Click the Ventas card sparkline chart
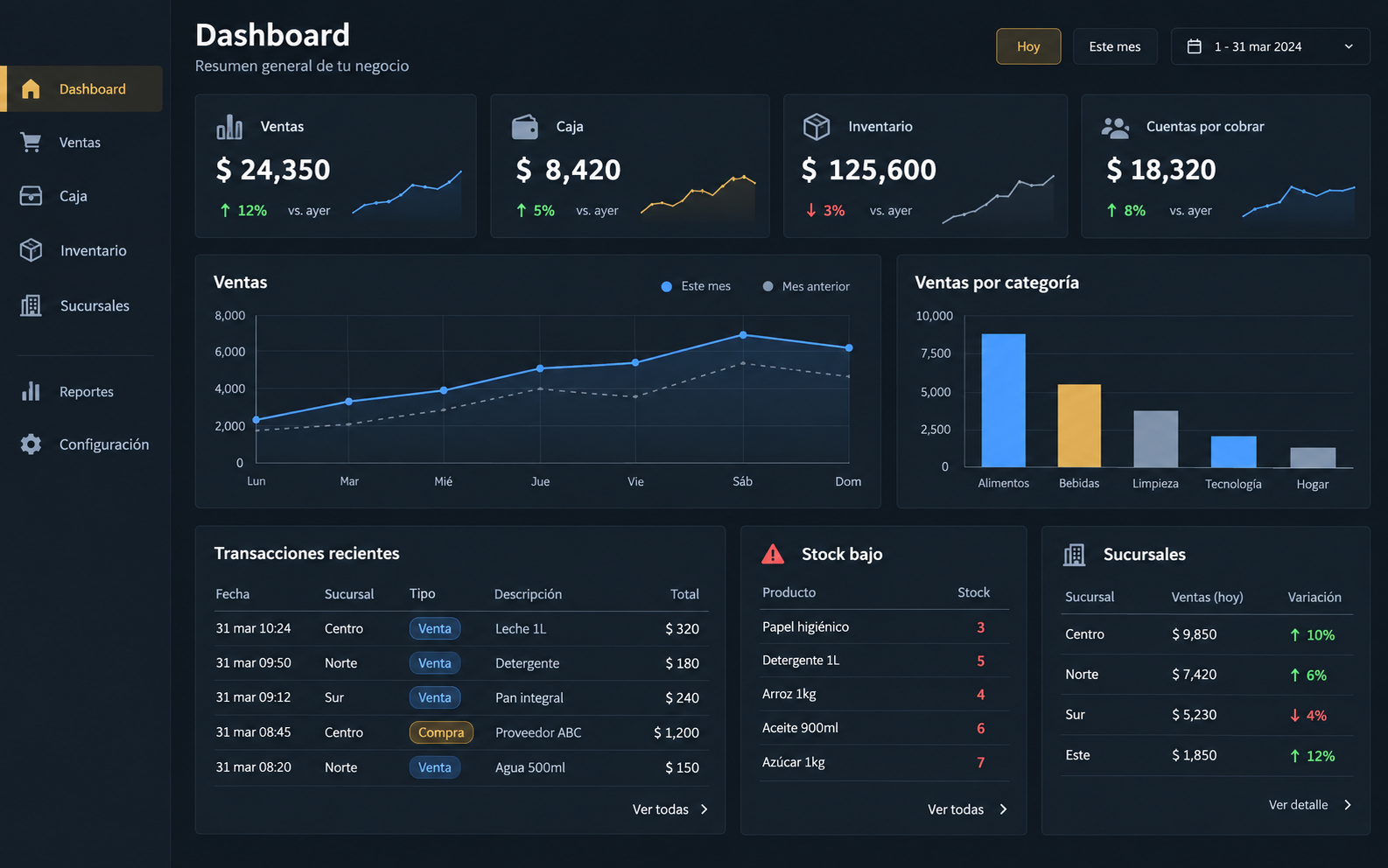This screenshot has height=868, width=1388. 407,194
